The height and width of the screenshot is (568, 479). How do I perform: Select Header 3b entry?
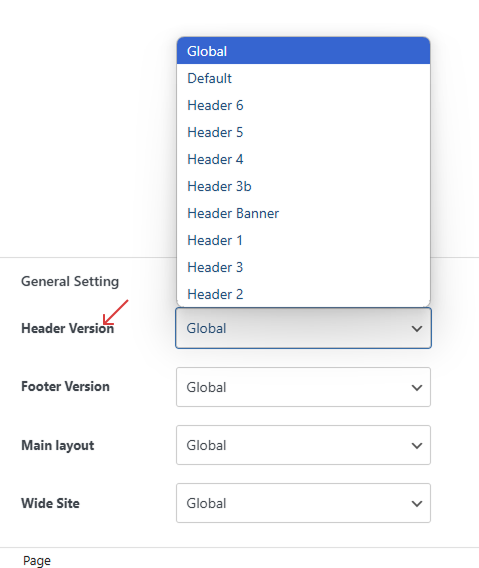click(303, 186)
